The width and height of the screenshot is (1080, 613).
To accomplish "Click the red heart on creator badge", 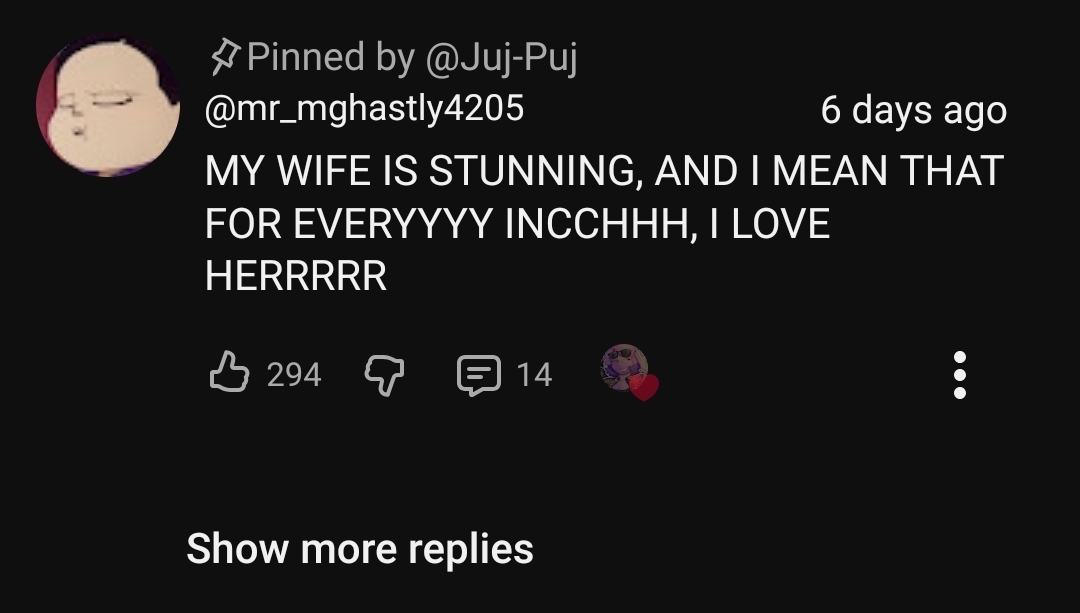I will [644, 387].
